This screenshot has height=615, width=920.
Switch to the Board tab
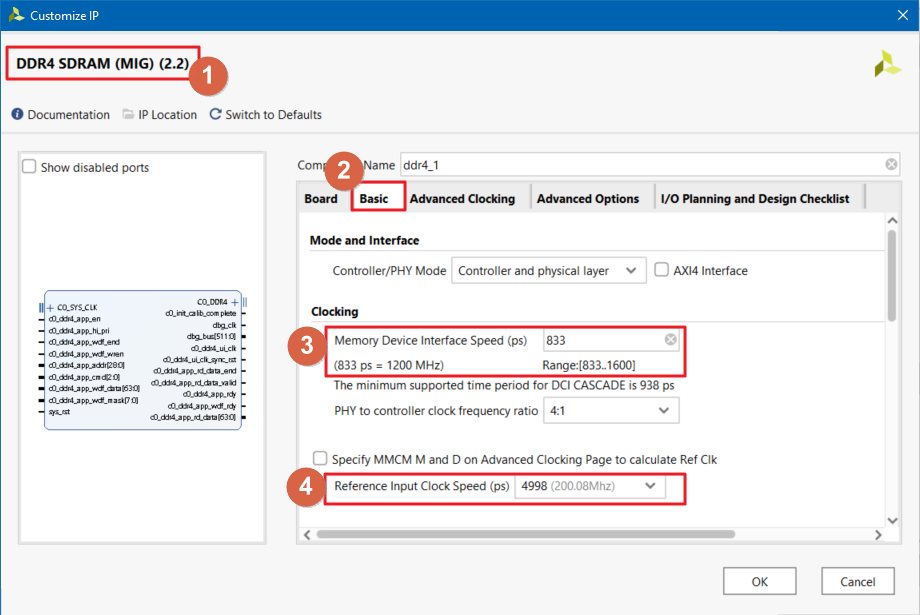tap(321, 198)
